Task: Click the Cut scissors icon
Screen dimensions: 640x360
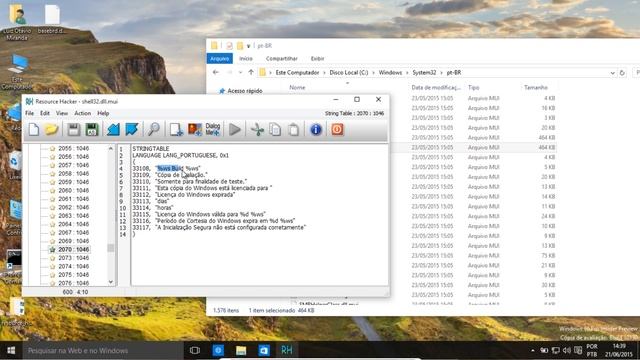Action: tap(257, 130)
